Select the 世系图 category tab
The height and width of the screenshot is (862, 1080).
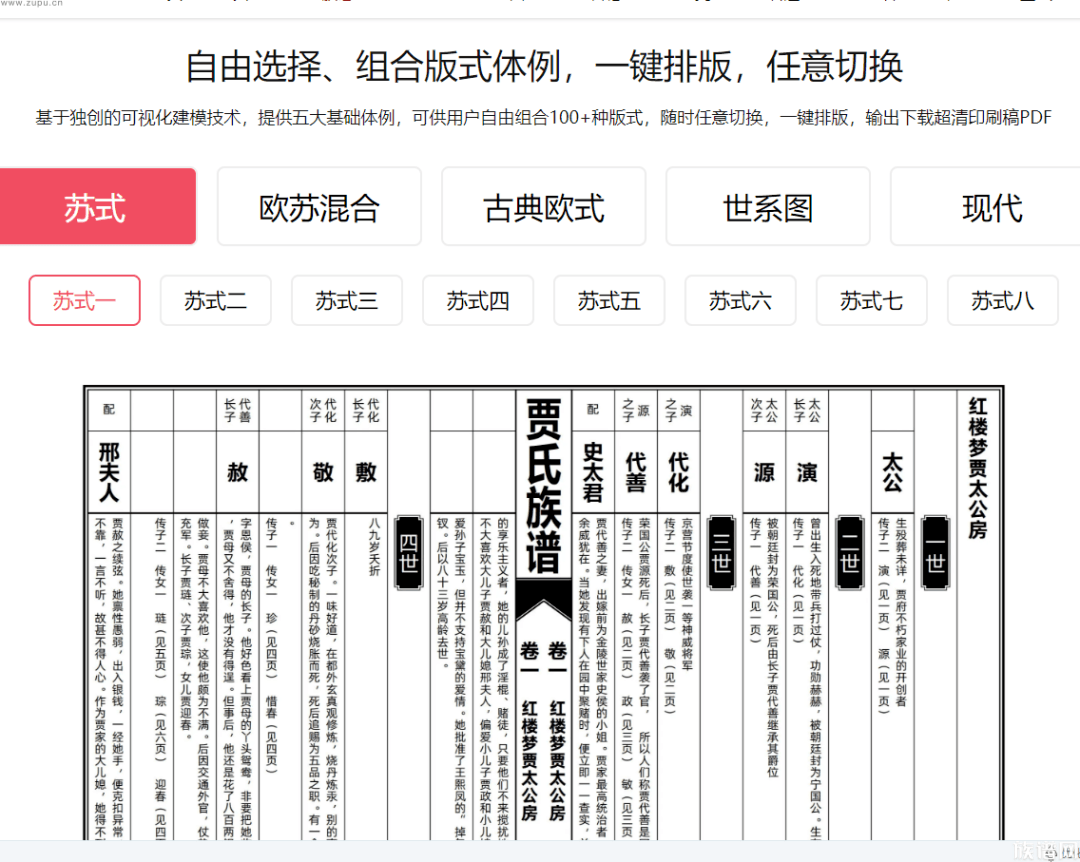[766, 206]
